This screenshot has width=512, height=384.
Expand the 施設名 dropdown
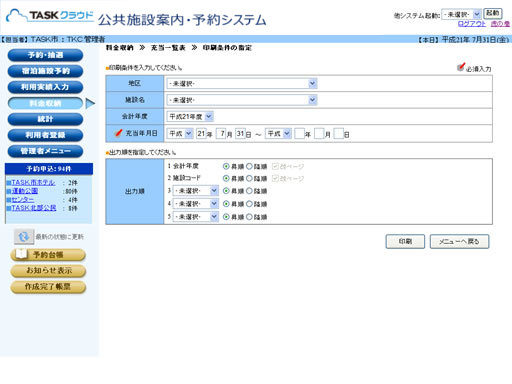tap(242, 100)
